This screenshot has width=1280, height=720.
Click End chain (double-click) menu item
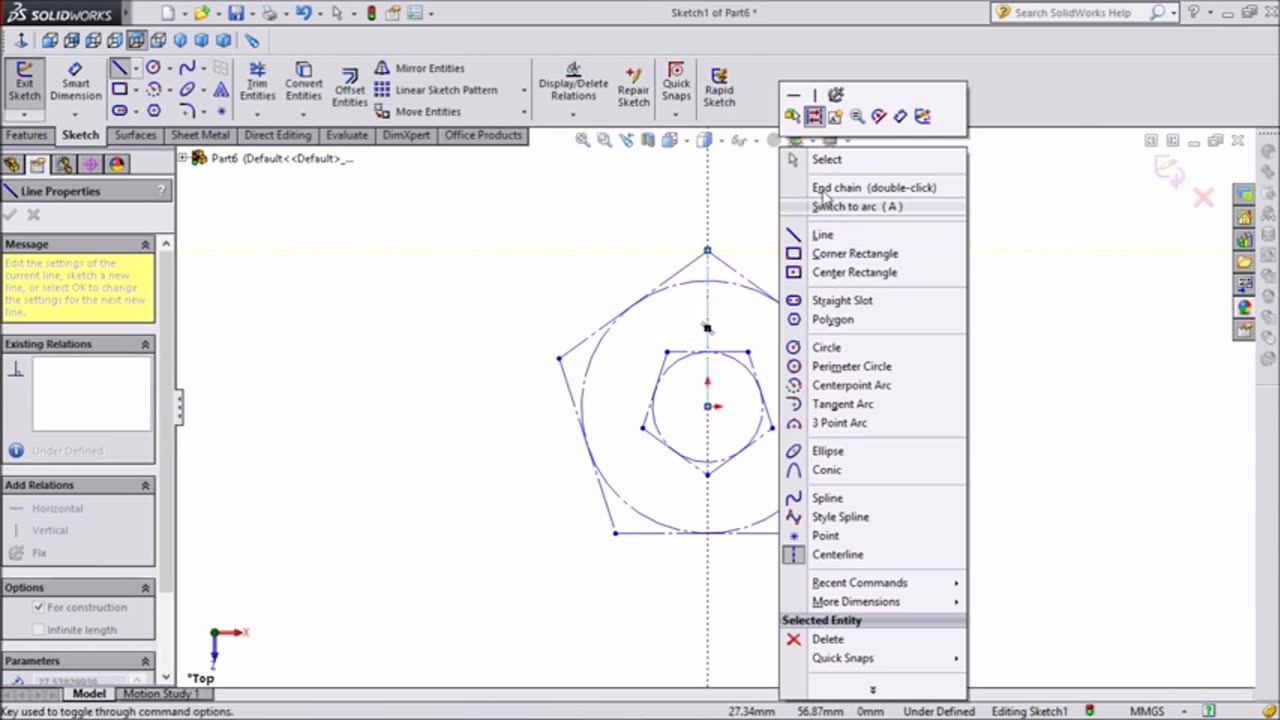(x=873, y=188)
